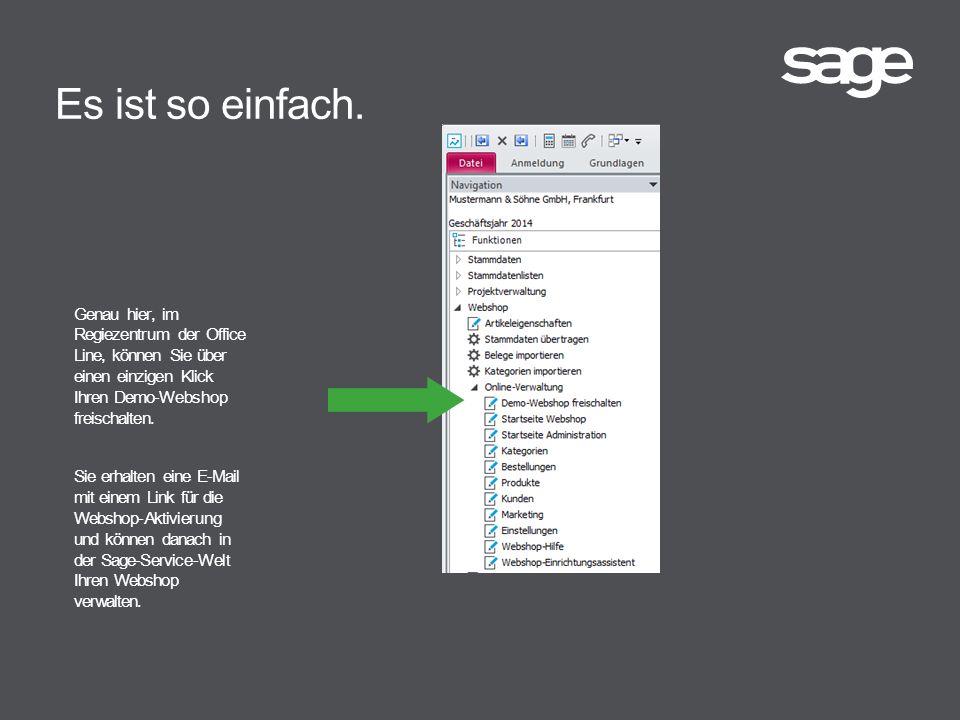This screenshot has width=960, height=720.
Task: Open the Bestellungen entry
Action: coord(528,467)
